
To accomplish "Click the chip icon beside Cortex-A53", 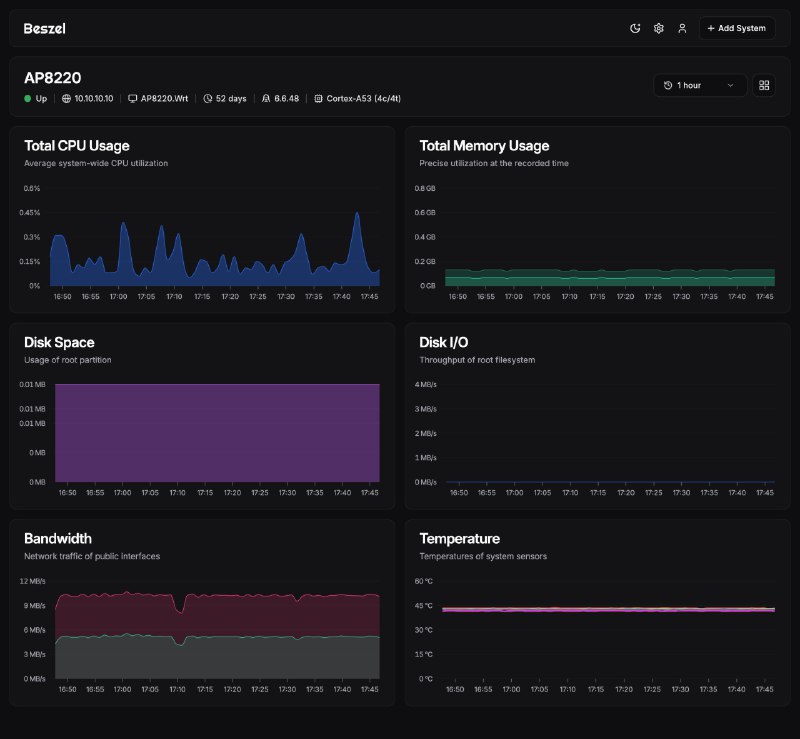I will (318, 98).
